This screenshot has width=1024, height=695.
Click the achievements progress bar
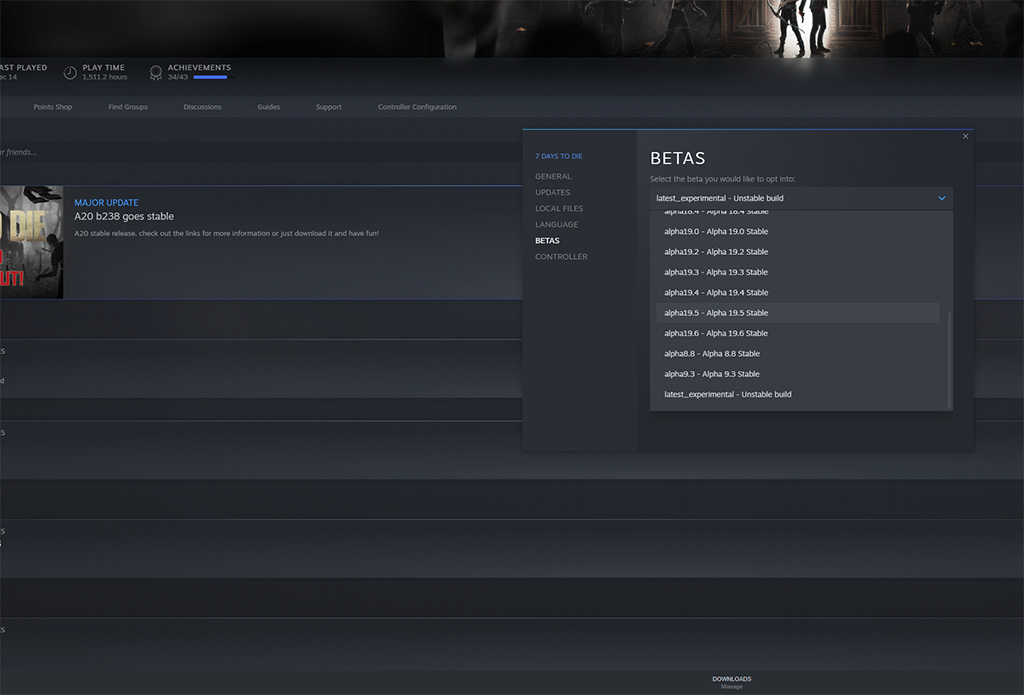(214, 77)
